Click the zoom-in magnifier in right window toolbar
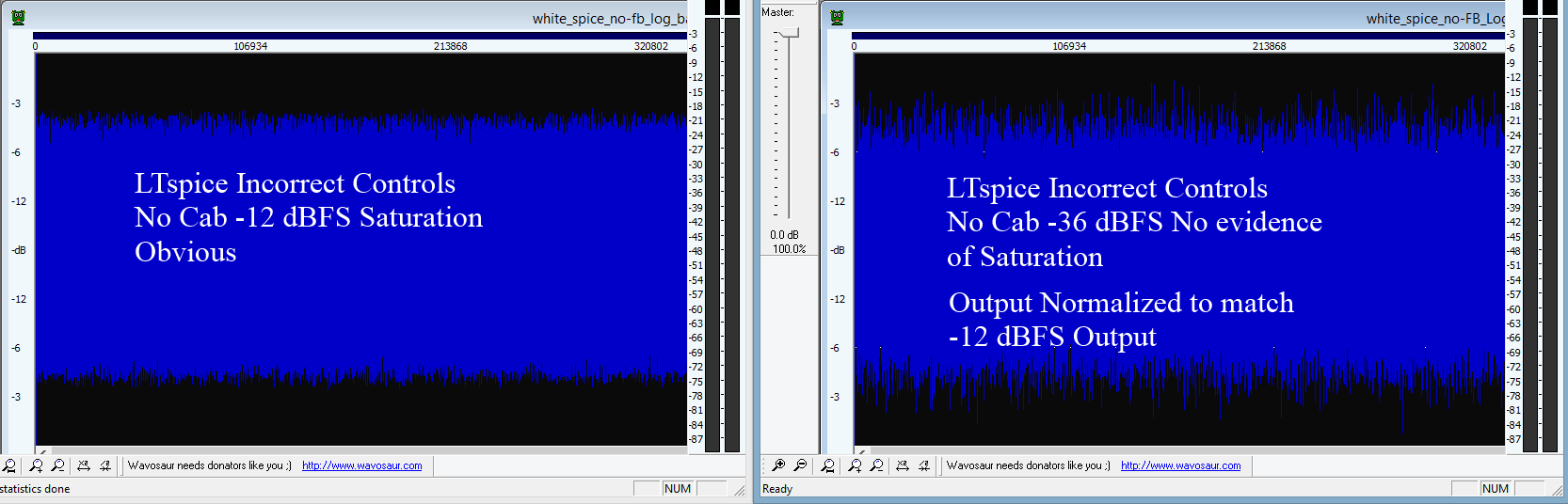1568x504 pixels. [x=778, y=465]
